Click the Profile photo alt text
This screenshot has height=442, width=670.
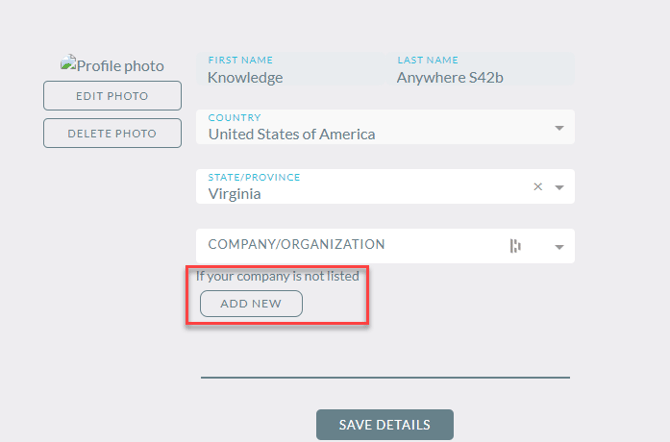click(x=120, y=66)
